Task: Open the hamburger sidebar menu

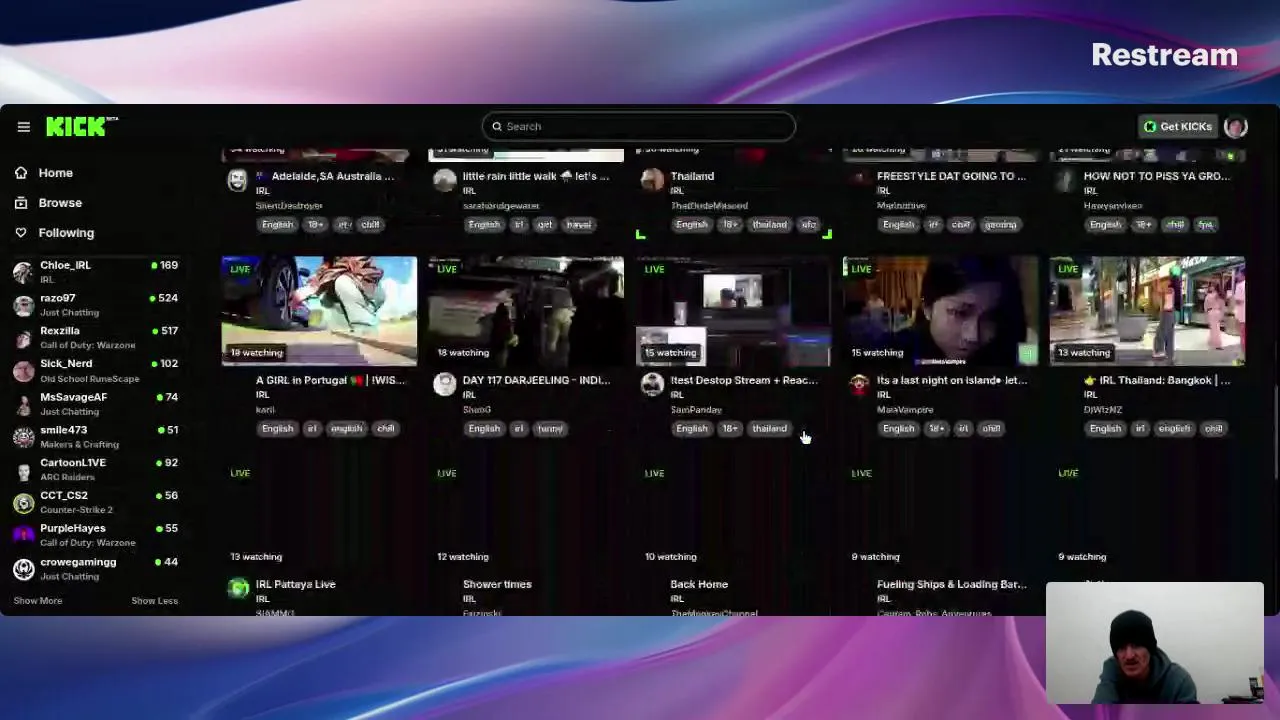Action: tap(23, 127)
